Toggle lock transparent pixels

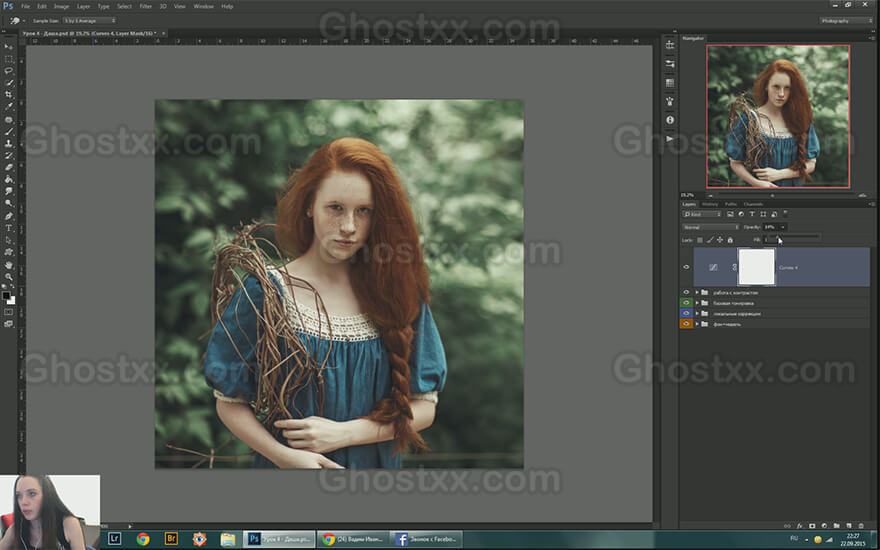click(x=700, y=240)
